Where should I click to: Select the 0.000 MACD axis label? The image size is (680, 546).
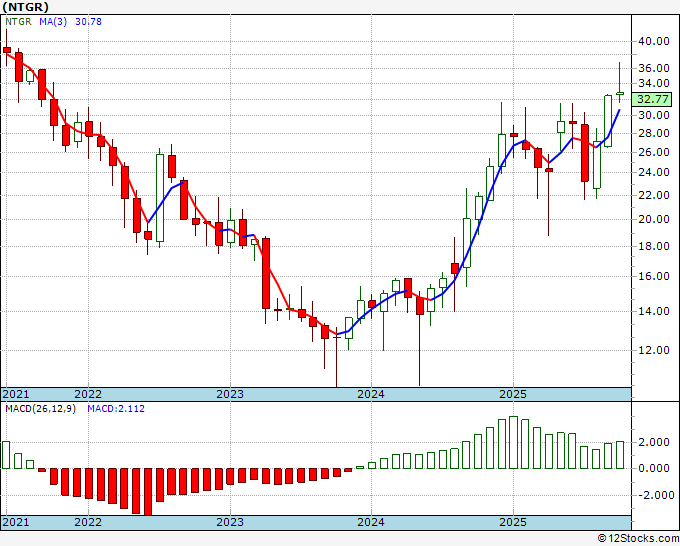(653, 468)
